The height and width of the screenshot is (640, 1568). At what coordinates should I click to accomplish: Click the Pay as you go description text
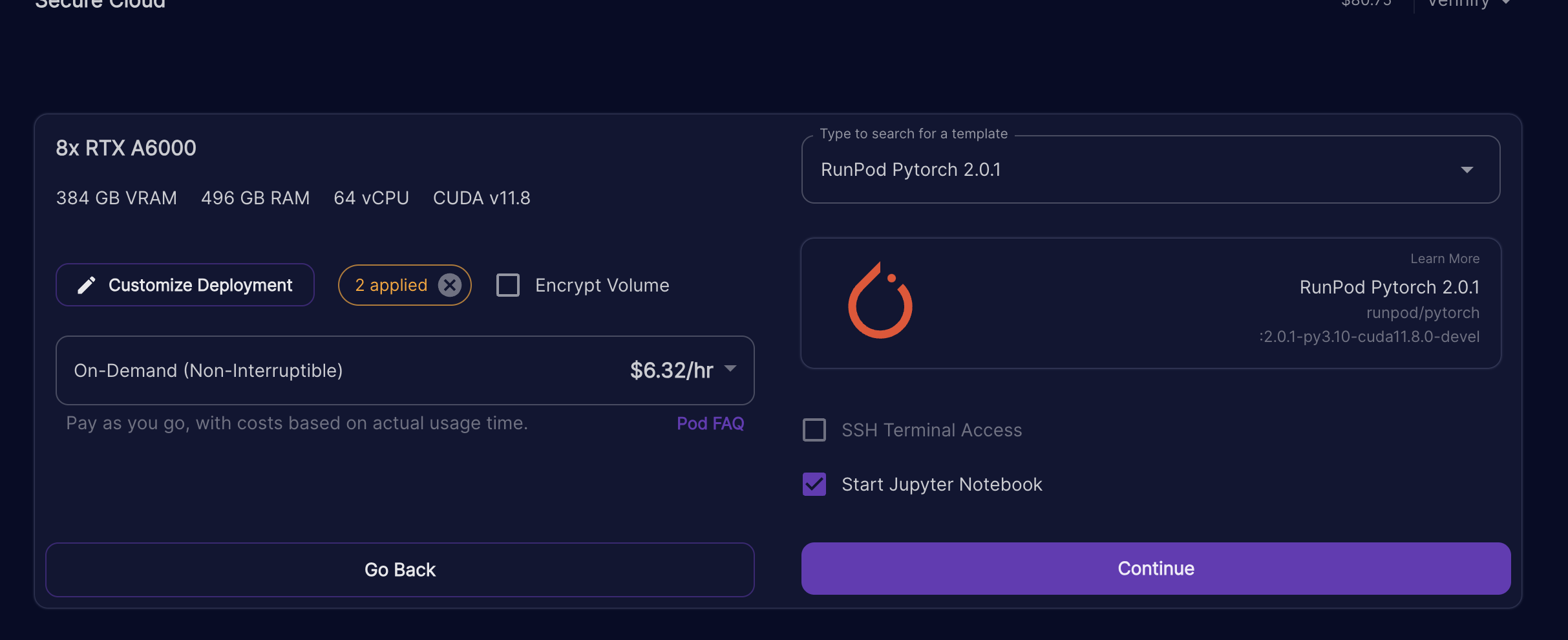297,423
